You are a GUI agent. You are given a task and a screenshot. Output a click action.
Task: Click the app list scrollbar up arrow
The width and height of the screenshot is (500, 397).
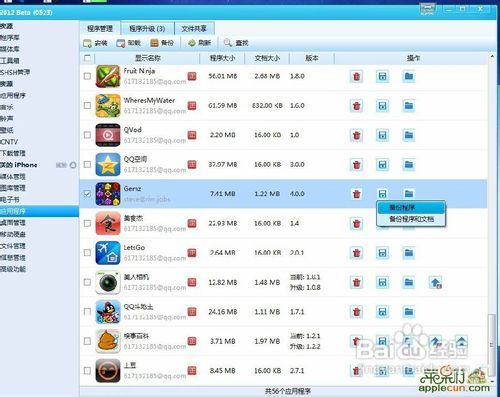[x=492, y=57]
